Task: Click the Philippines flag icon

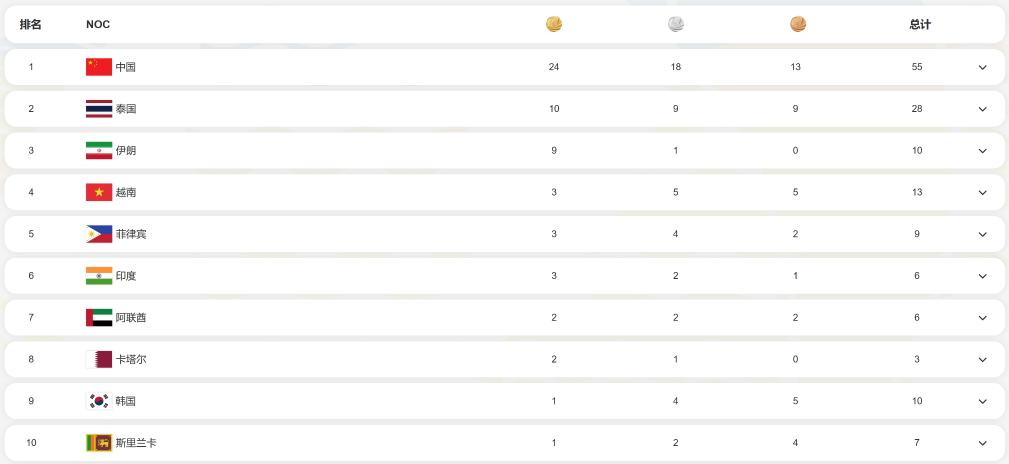Action: point(99,234)
